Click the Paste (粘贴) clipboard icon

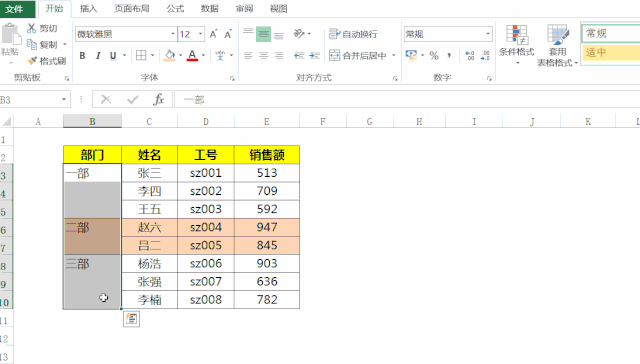[11, 34]
